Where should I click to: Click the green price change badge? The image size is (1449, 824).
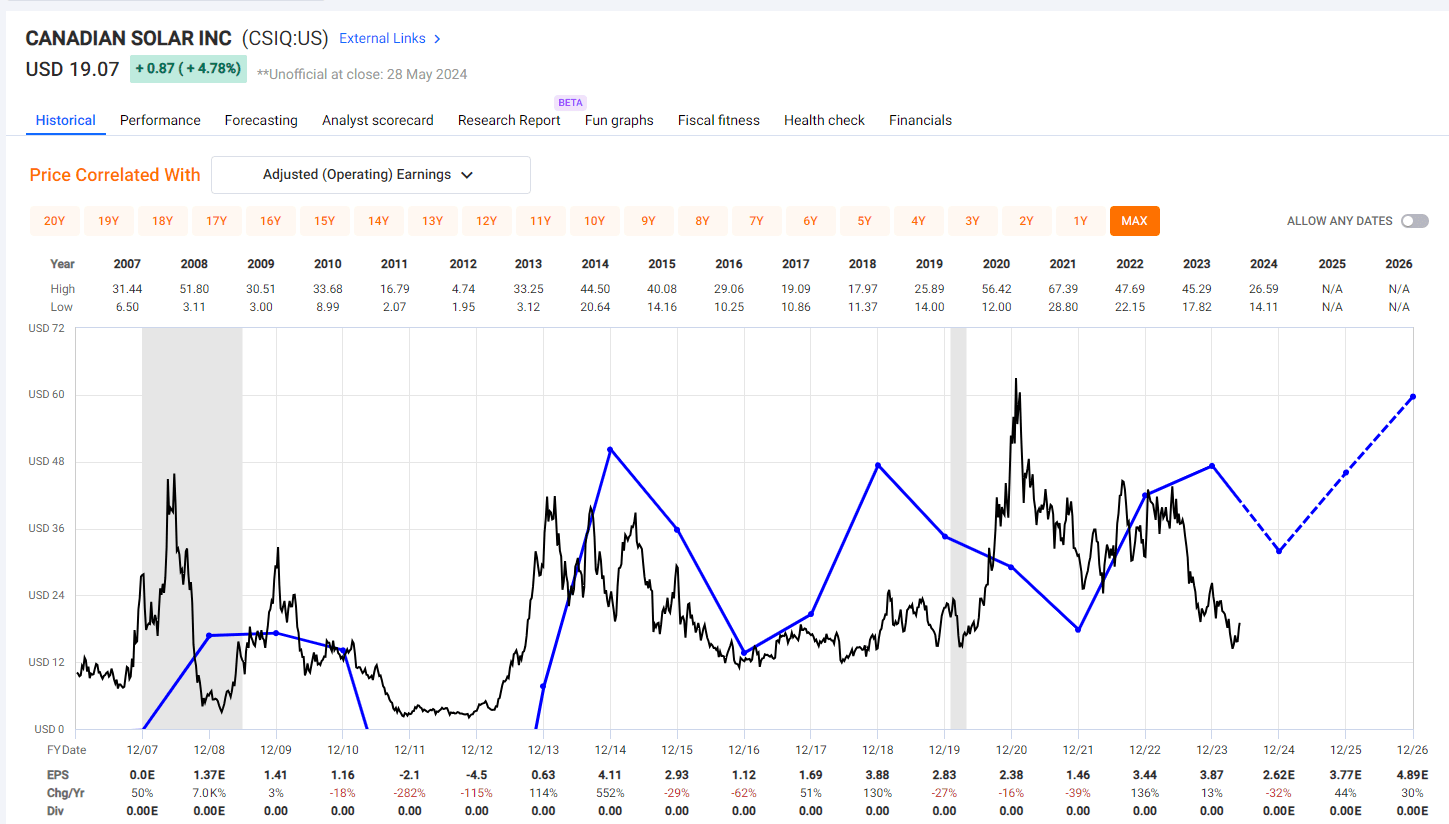(x=188, y=70)
